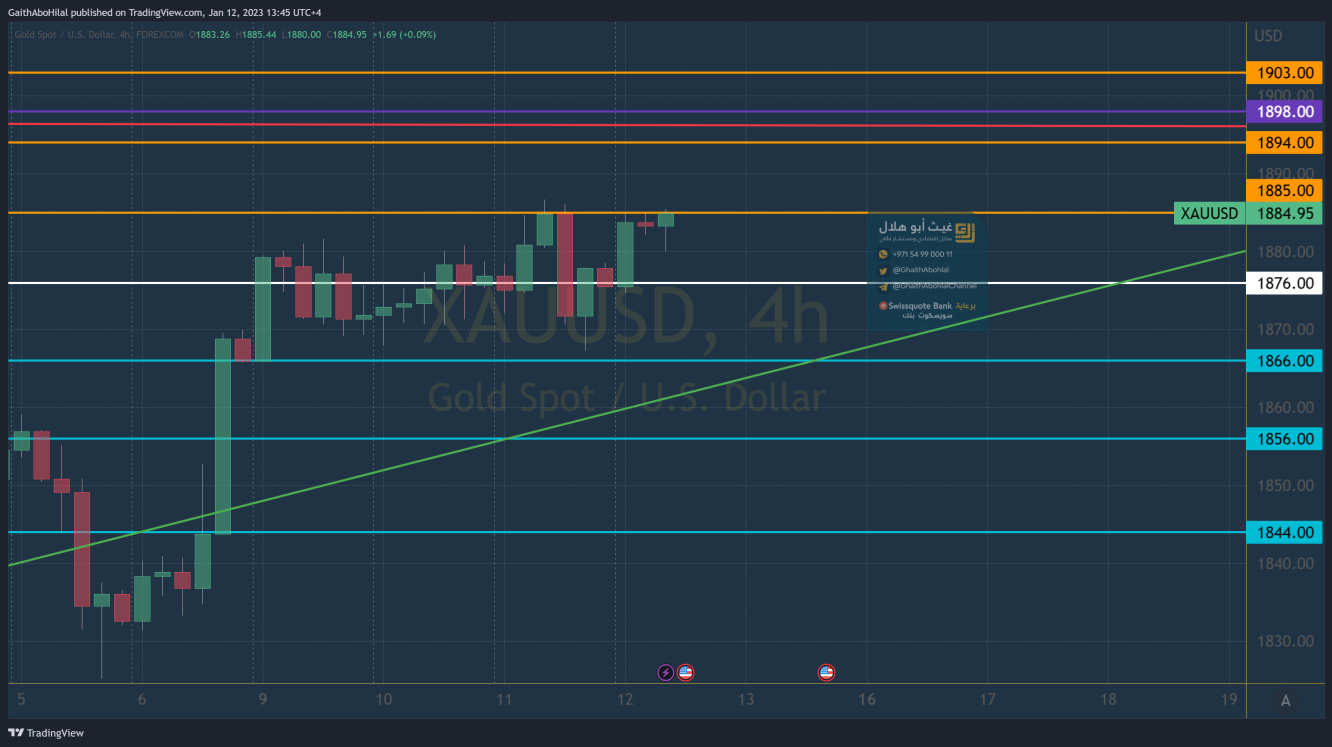Click the TradingView logo at bottom left
Image resolution: width=1332 pixels, height=747 pixels.
[46, 733]
